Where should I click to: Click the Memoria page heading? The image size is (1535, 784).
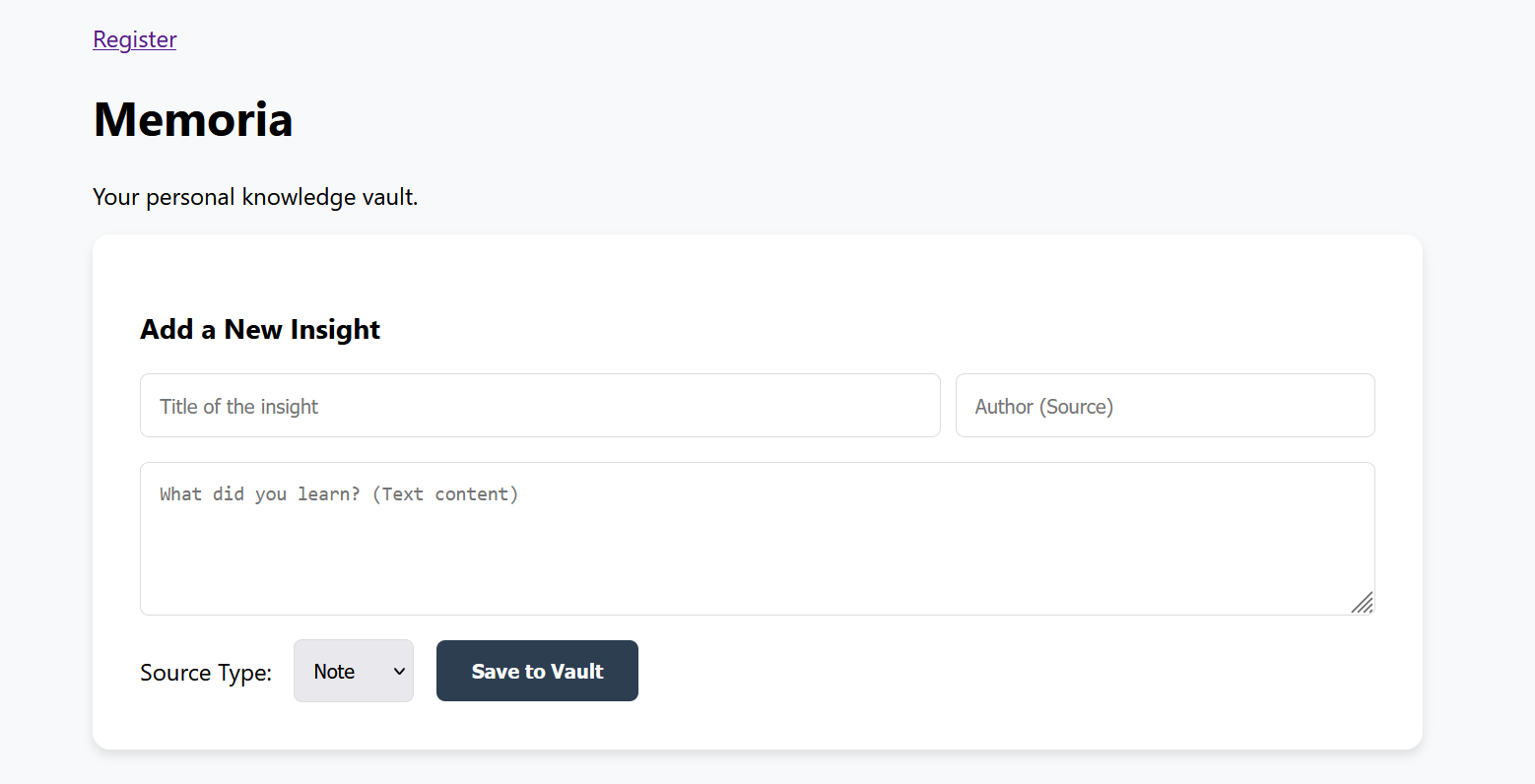point(192,118)
